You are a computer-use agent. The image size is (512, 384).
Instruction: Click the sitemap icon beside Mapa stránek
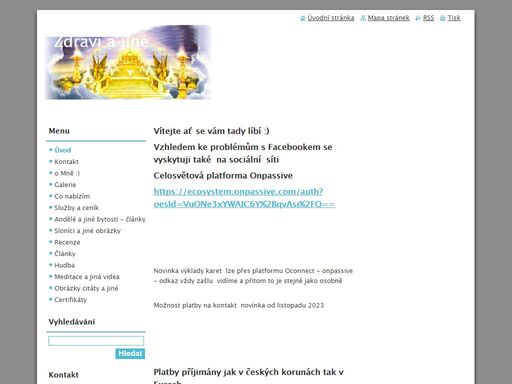[x=363, y=18]
